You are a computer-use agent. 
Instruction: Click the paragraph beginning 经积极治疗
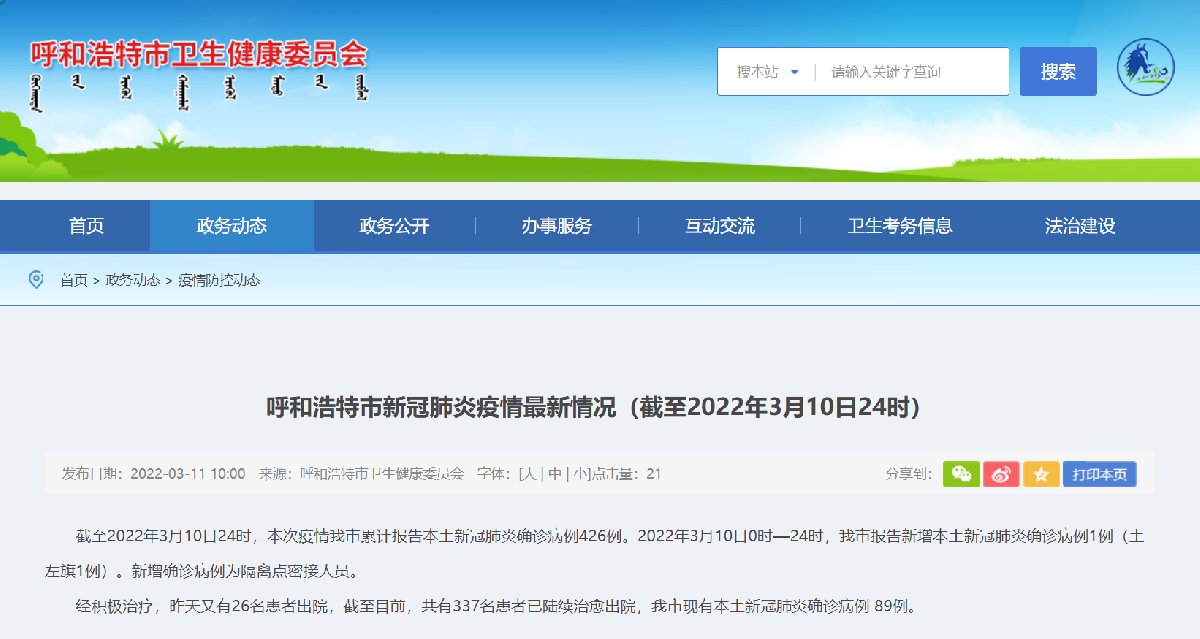[495, 606]
